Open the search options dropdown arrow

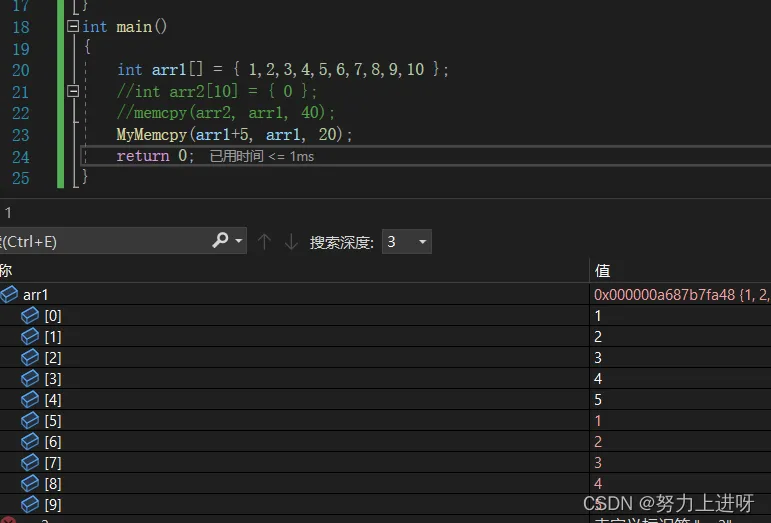tap(239, 241)
